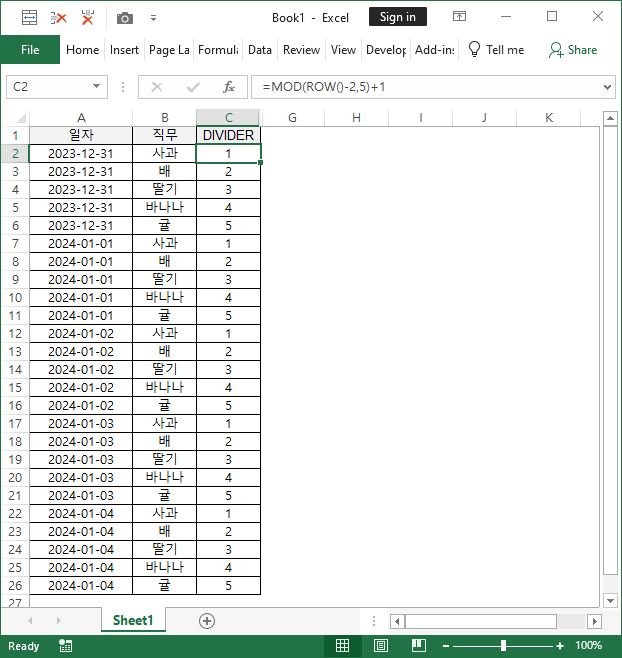
Task: Switch to Normal view
Action: coord(342,645)
